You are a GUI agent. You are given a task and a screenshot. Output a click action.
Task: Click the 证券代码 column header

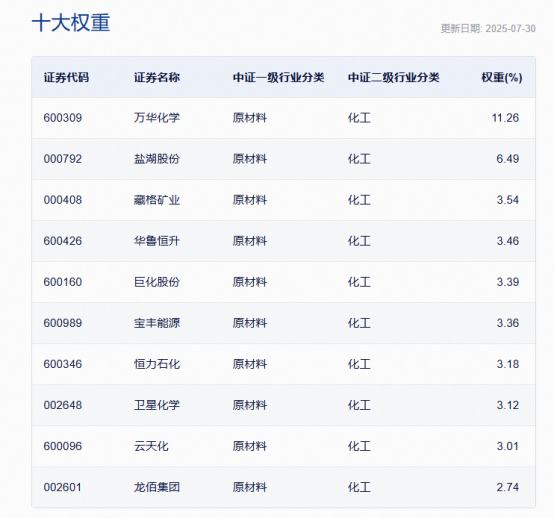[x=66, y=77]
